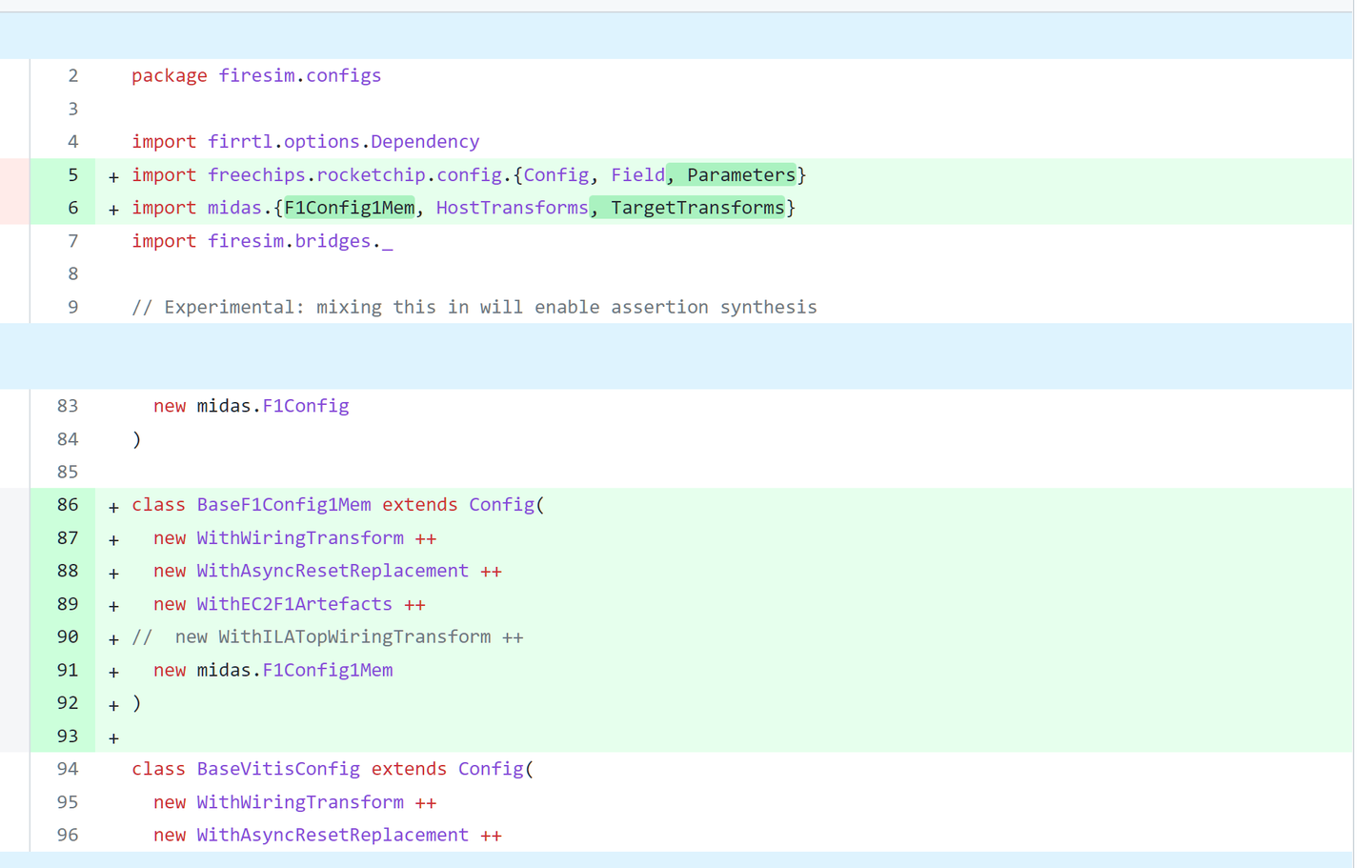Click line number 84 in the diff
The width and height of the screenshot is (1372, 868).
(68, 439)
